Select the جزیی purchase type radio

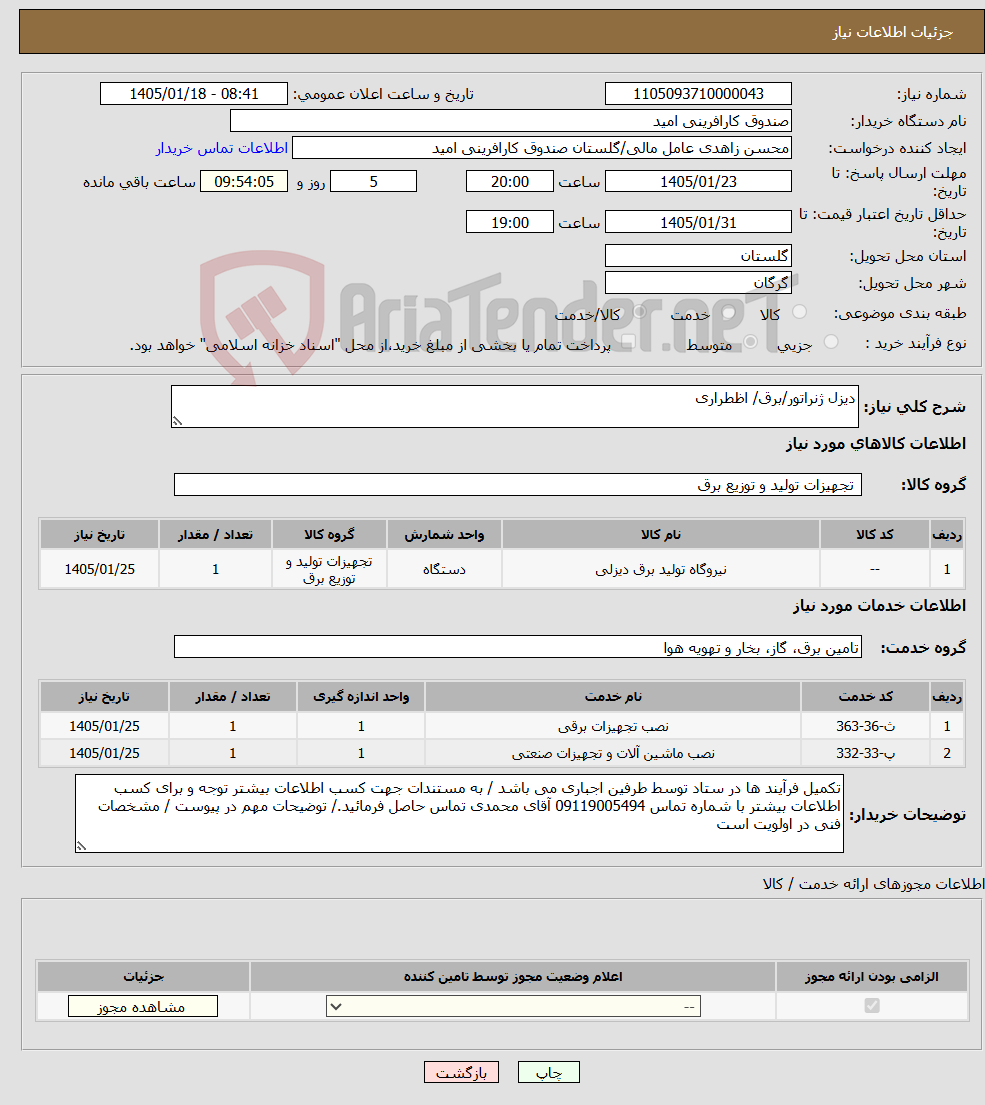coord(831,342)
